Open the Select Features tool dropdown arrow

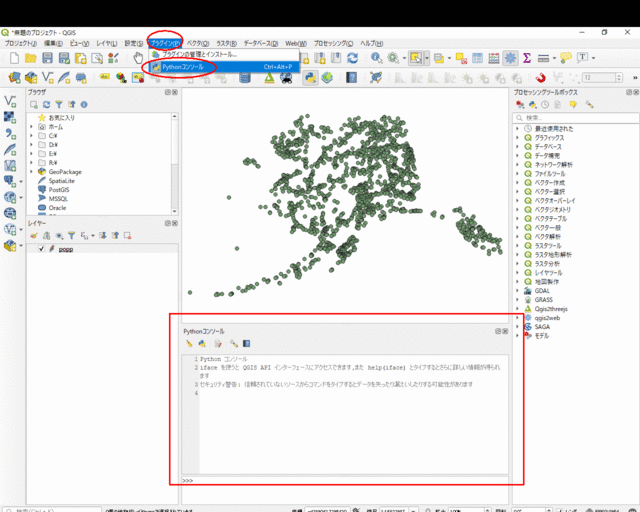[x=427, y=58]
